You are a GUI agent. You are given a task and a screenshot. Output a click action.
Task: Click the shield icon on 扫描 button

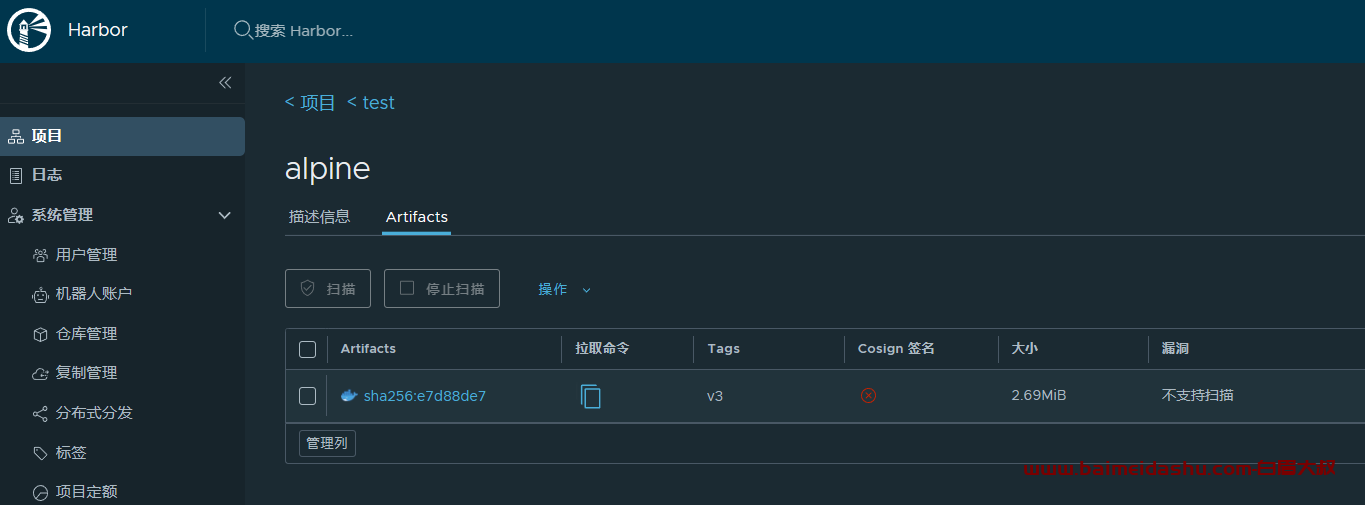pos(308,288)
